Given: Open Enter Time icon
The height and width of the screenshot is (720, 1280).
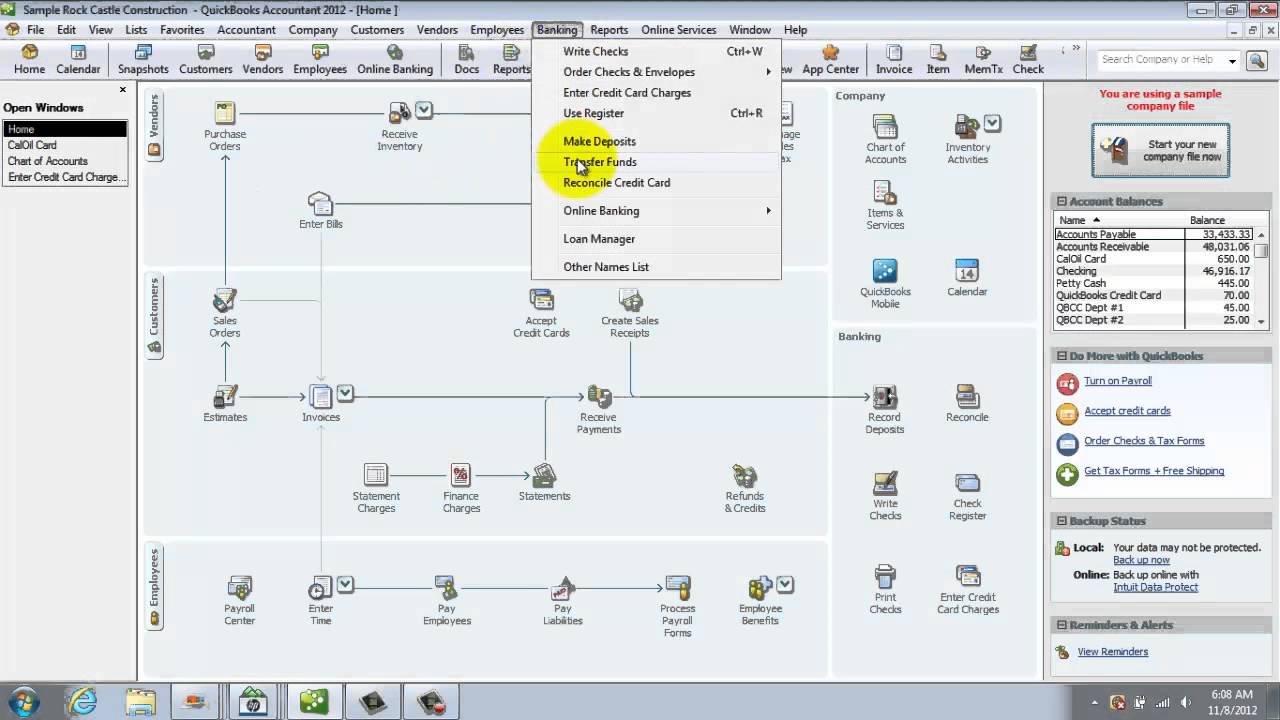Looking at the screenshot, I should point(320,587).
